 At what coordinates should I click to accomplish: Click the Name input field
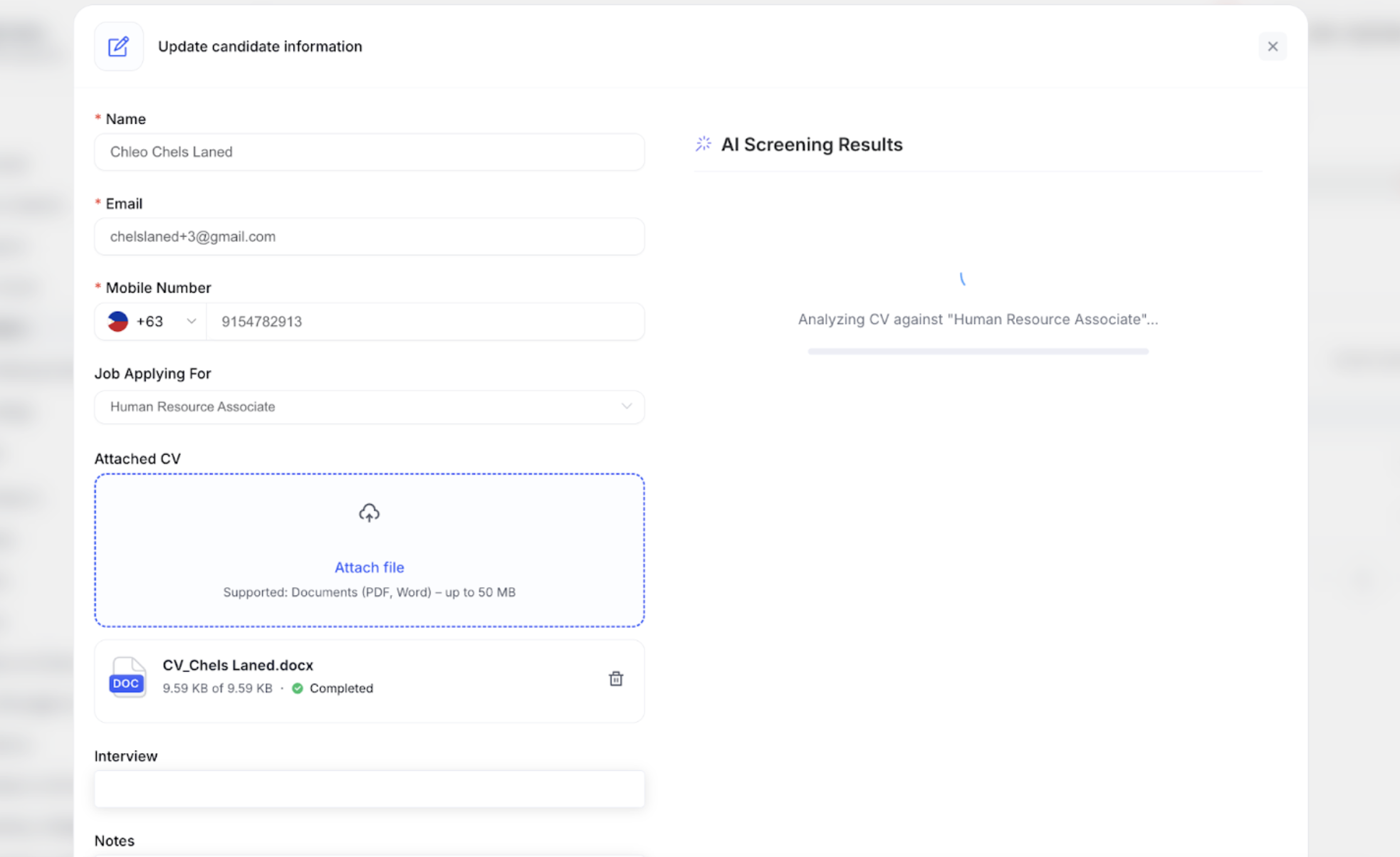(369, 152)
